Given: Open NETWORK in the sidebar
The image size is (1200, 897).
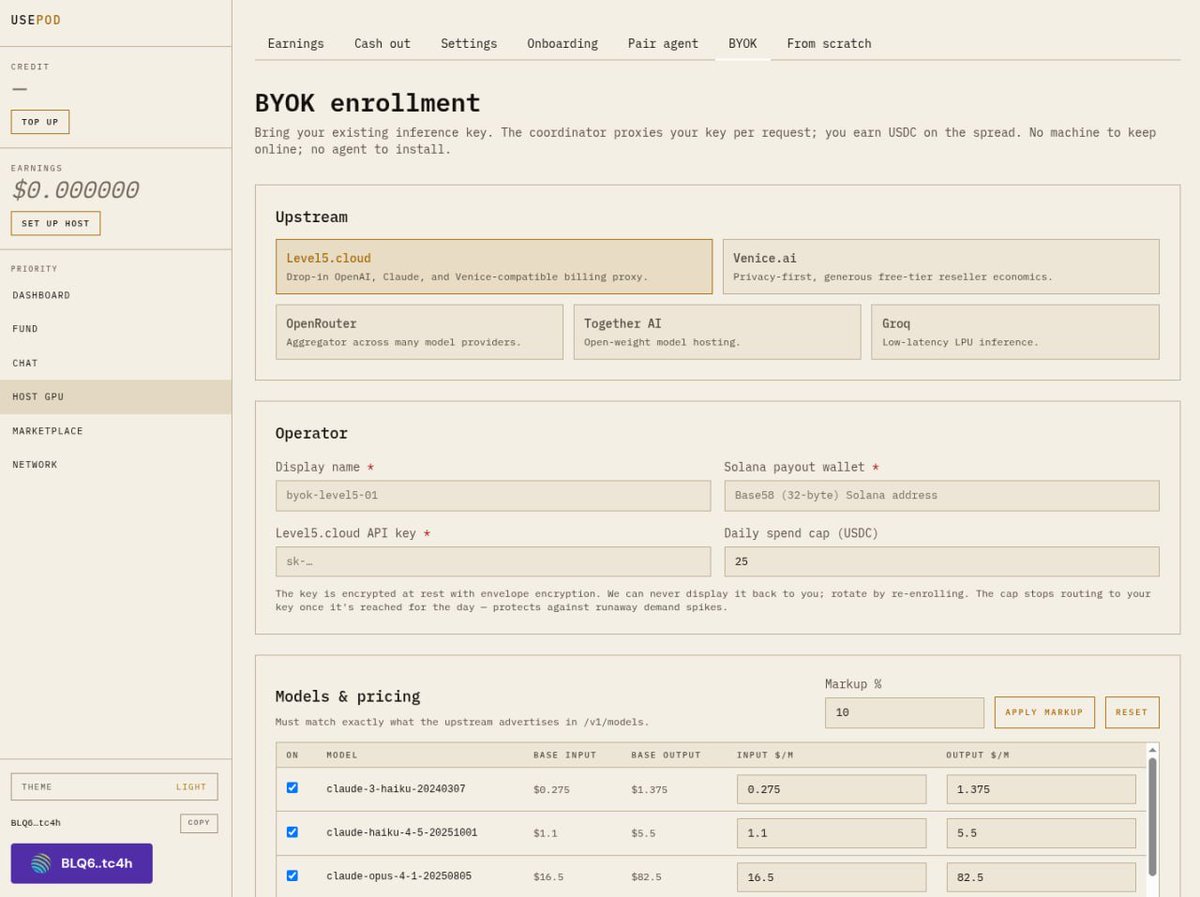Looking at the screenshot, I should pos(116,465).
